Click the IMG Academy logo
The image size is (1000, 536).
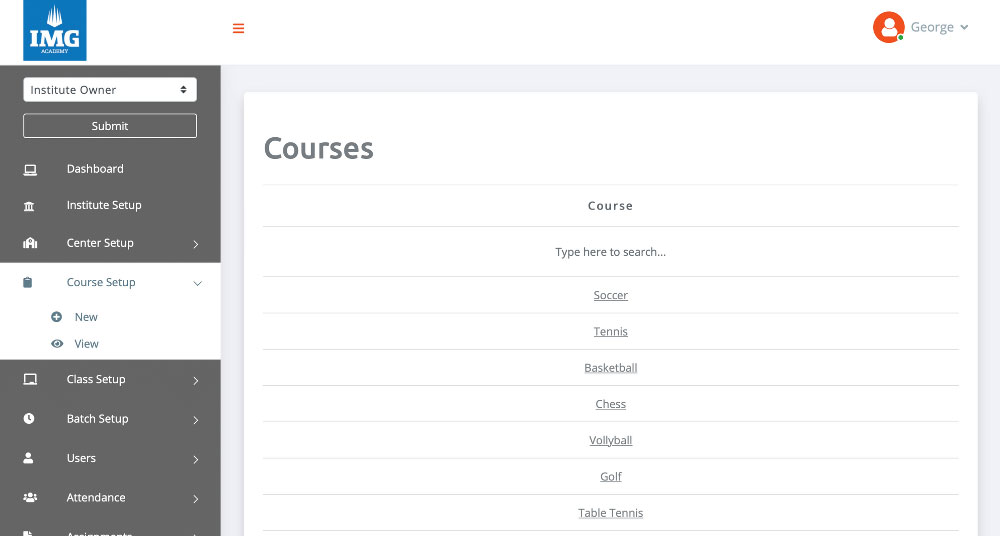(x=55, y=30)
